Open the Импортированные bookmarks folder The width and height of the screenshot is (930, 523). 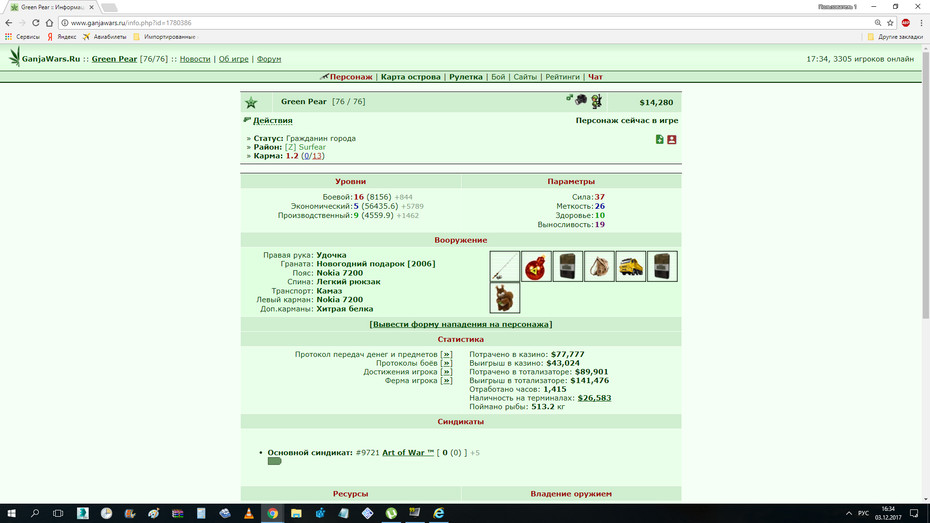pyautogui.click(x=164, y=37)
